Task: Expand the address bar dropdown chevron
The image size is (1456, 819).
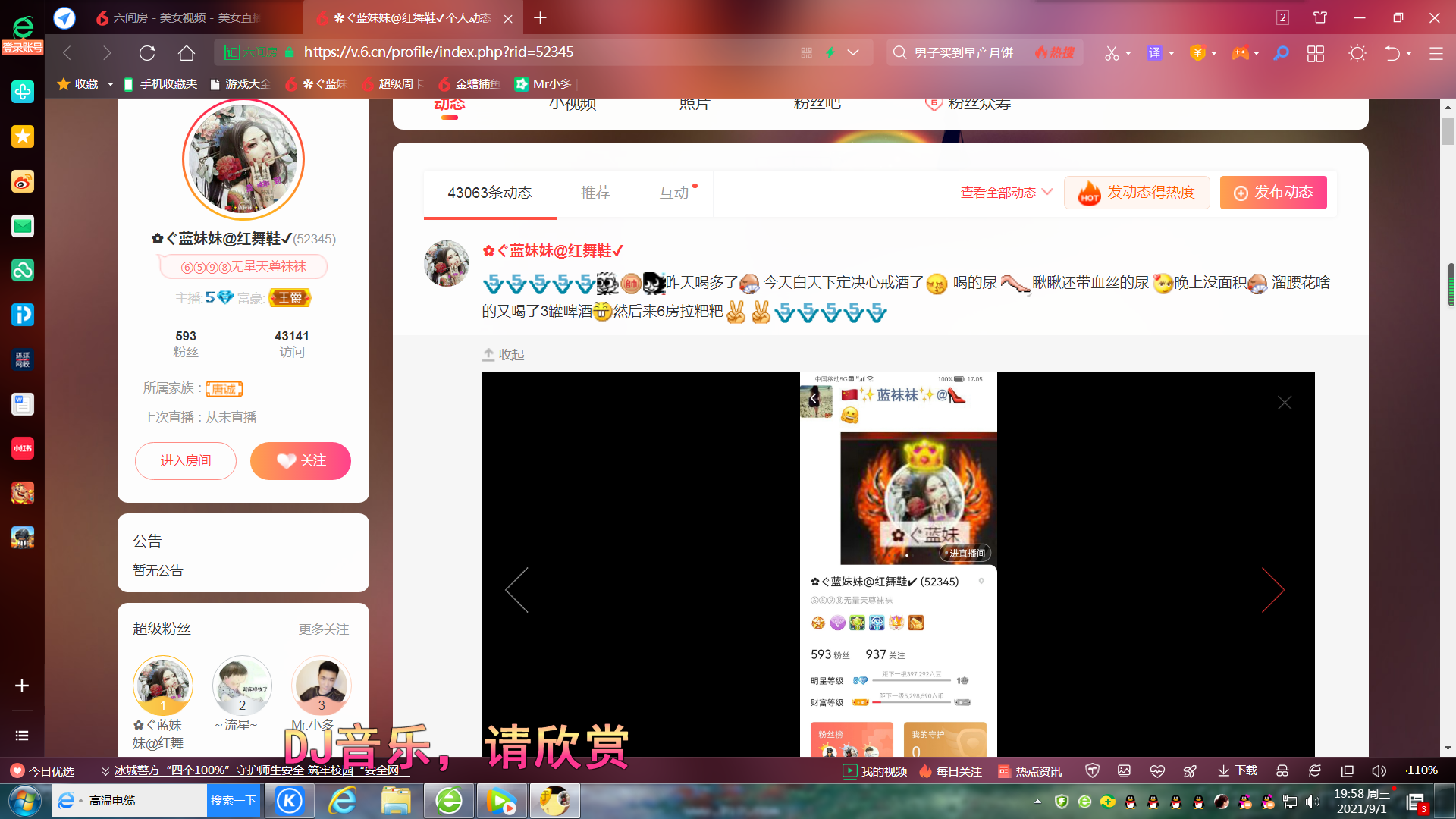Action: point(853,52)
